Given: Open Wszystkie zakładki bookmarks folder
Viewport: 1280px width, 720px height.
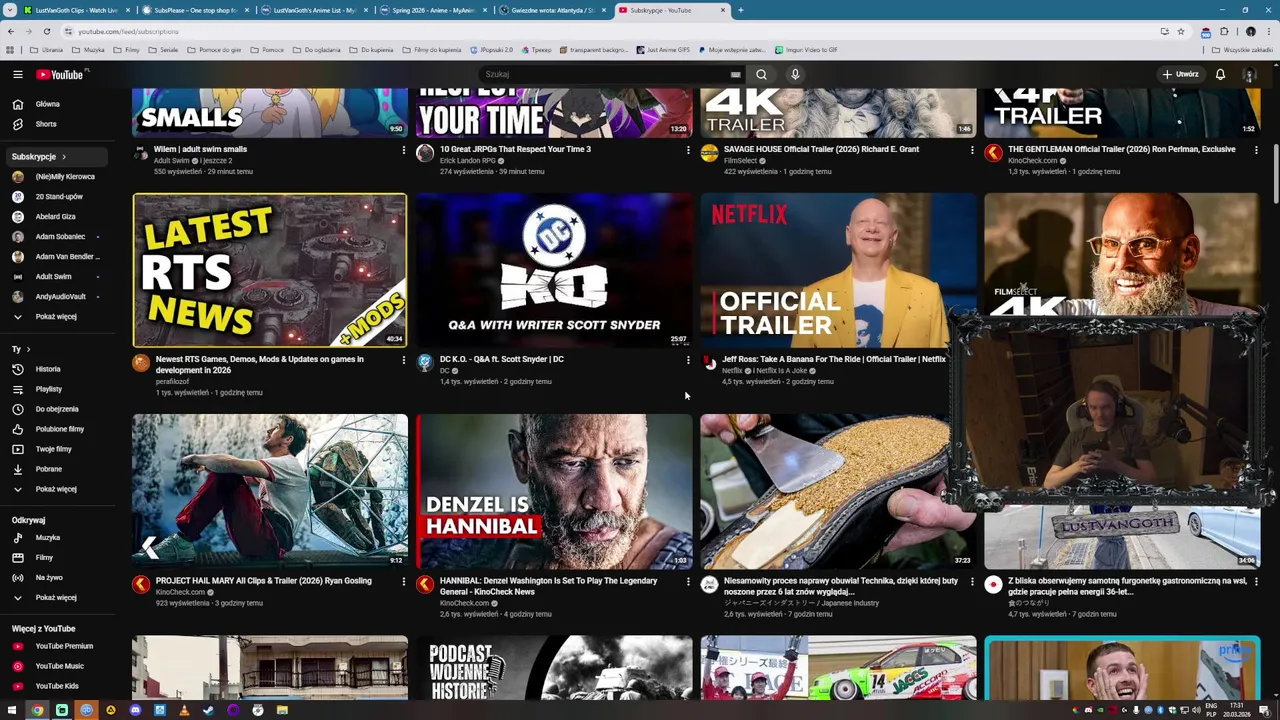Looking at the screenshot, I should tap(1244, 50).
